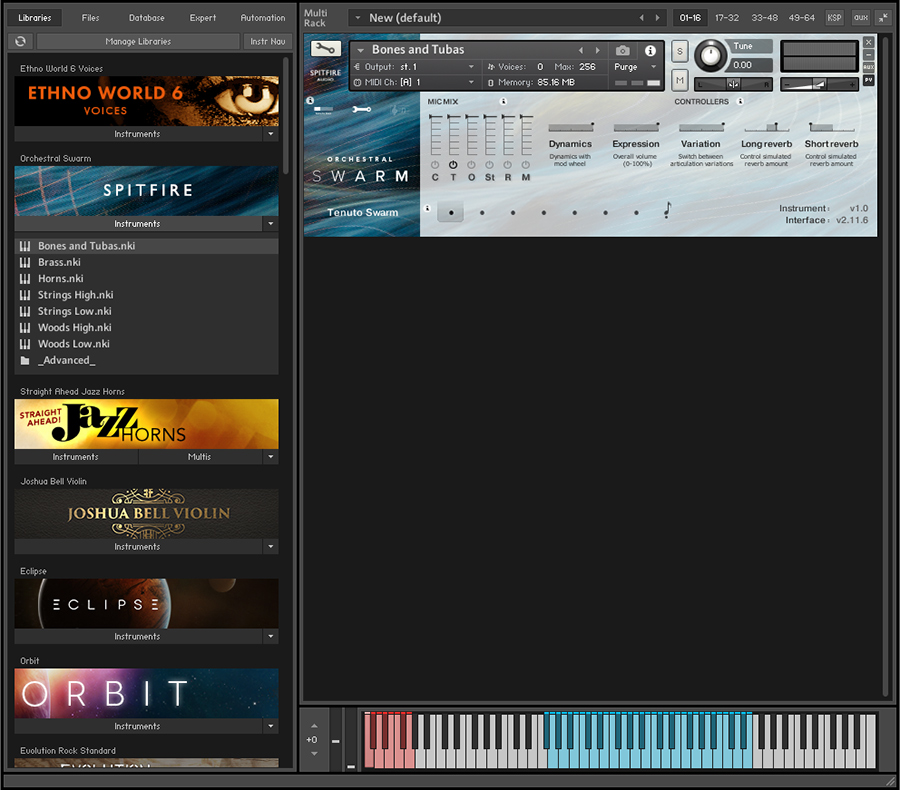This screenshot has width=900, height=790.
Task: Open Ethno World 6 library options arrow
Action: point(271,134)
